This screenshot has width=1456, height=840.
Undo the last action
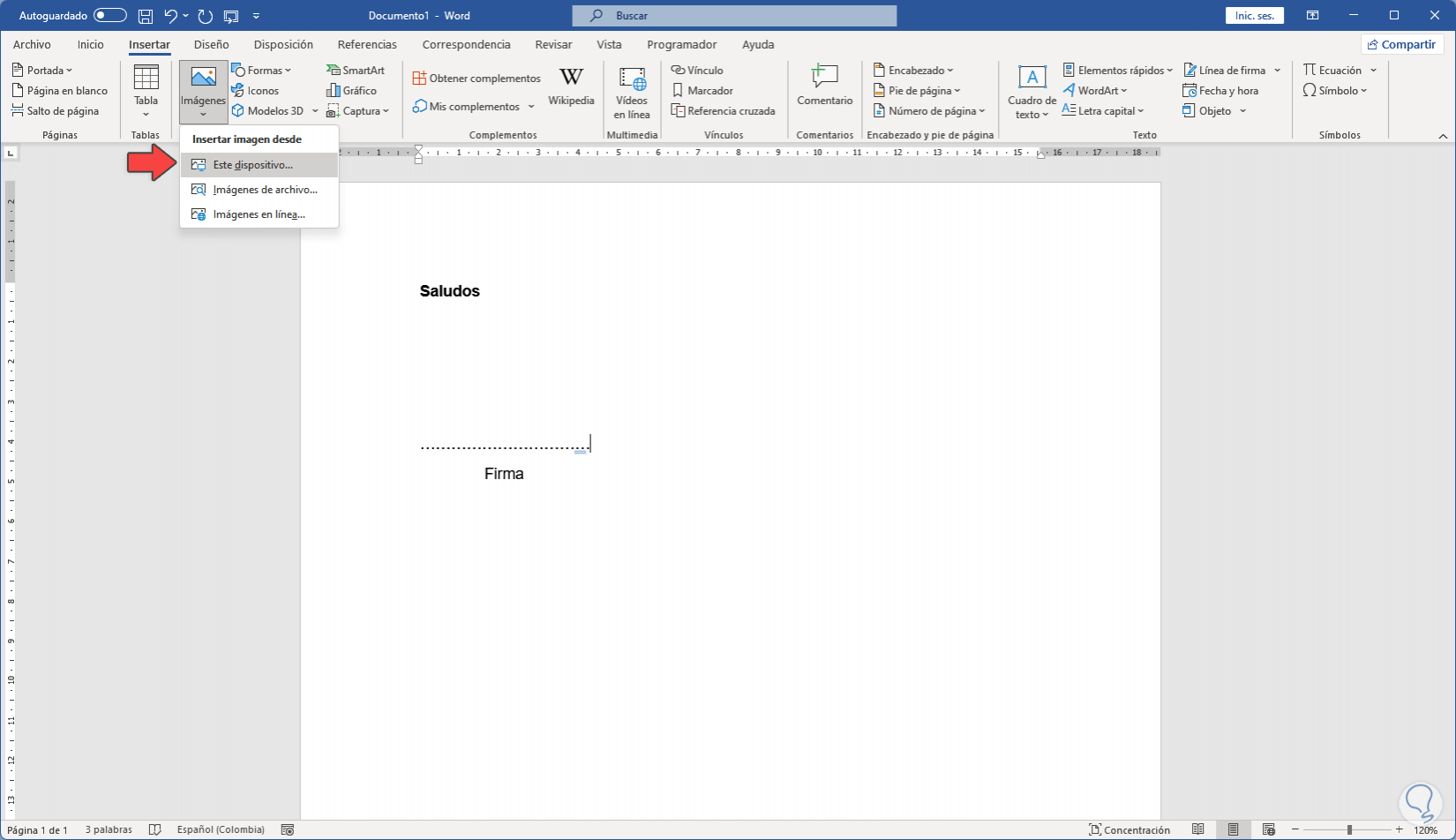point(171,16)
